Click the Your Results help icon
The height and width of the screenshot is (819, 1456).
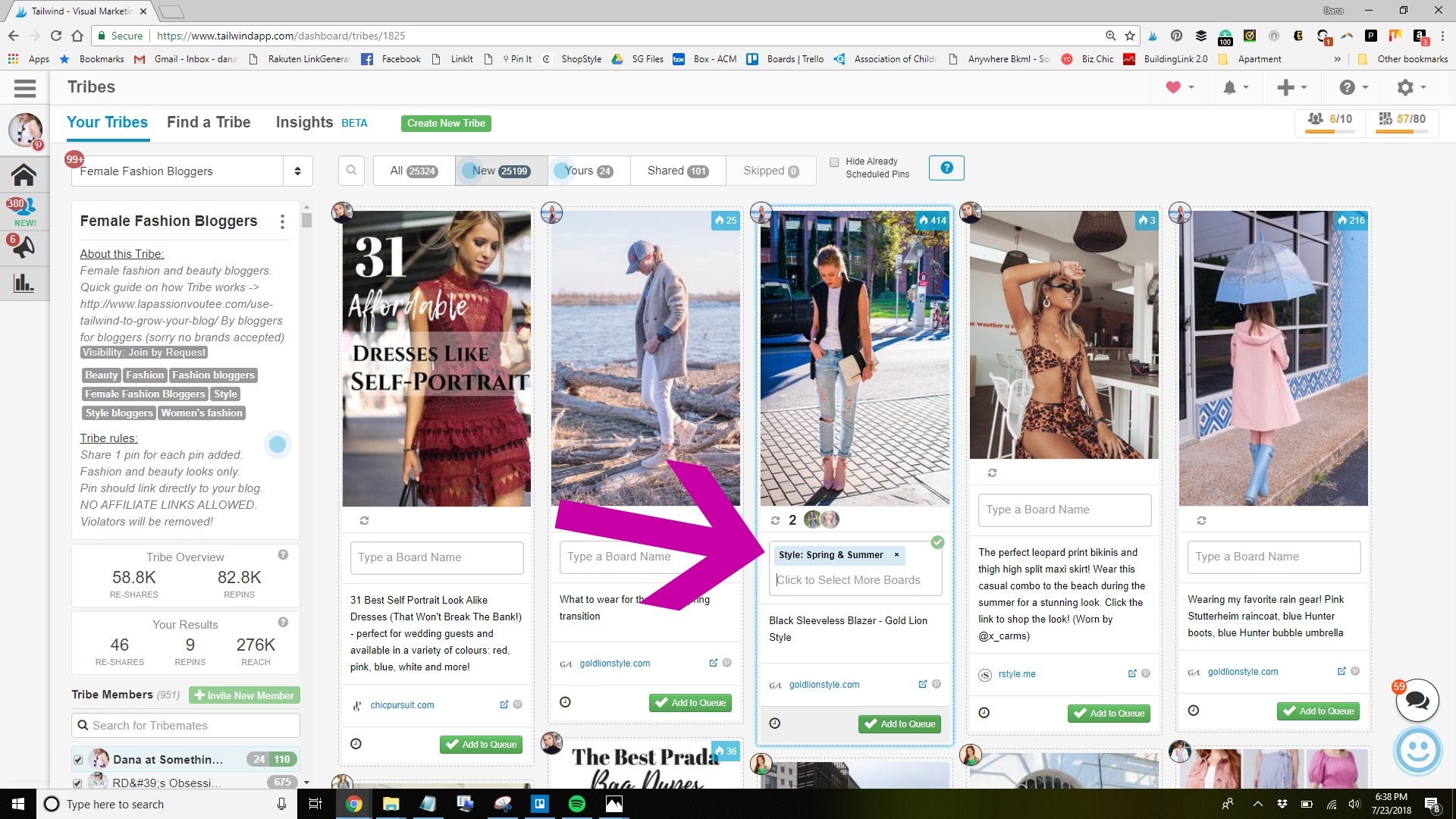point(283,623)
